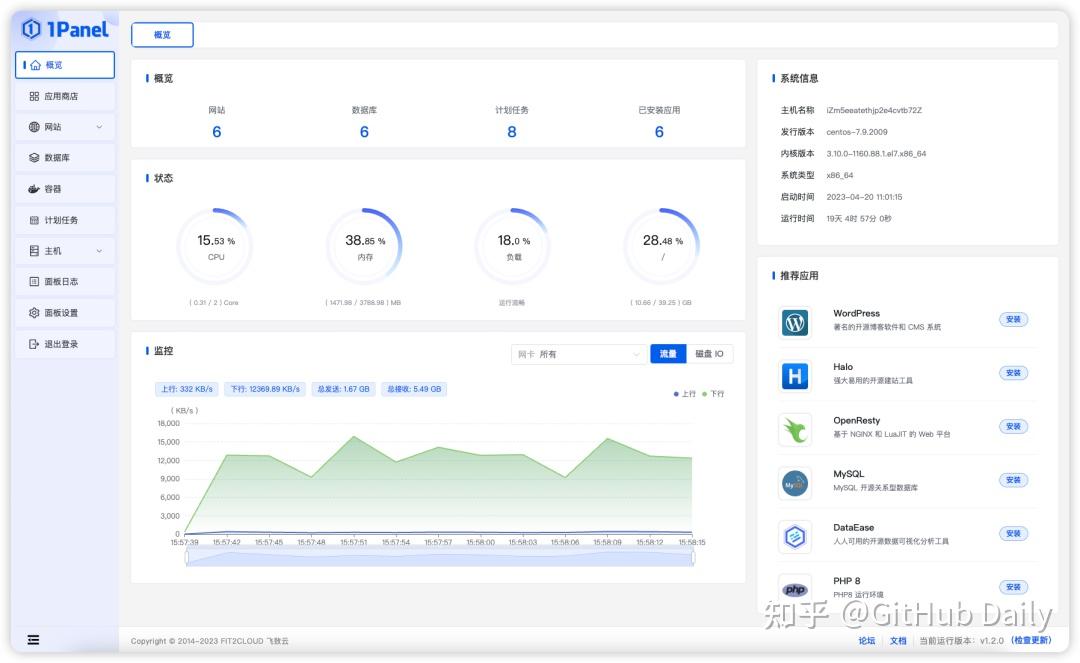1080x663 pixels.
Task: Install Halo with its 安装 button
Action: point(1013,373)
